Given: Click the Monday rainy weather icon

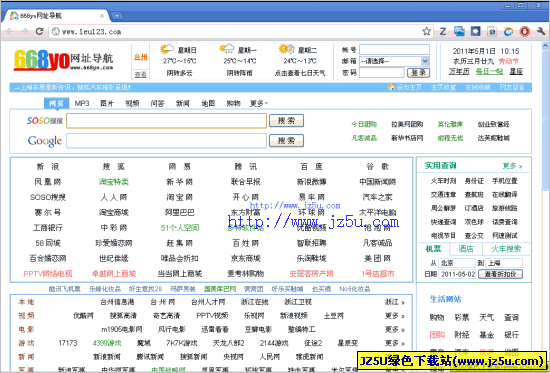Looking at the screenshot, I should [227, 49].
